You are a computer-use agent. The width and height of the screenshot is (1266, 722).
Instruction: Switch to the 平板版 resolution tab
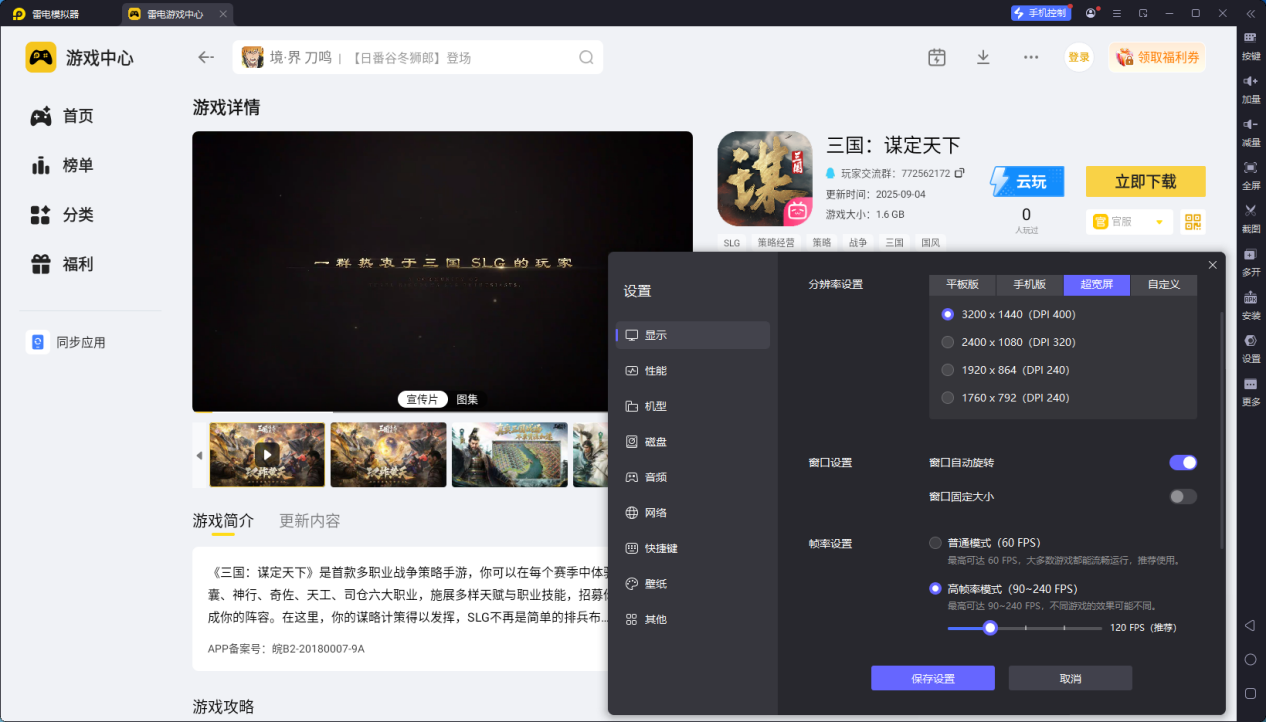pyautogui.click(x=962, y=285)
